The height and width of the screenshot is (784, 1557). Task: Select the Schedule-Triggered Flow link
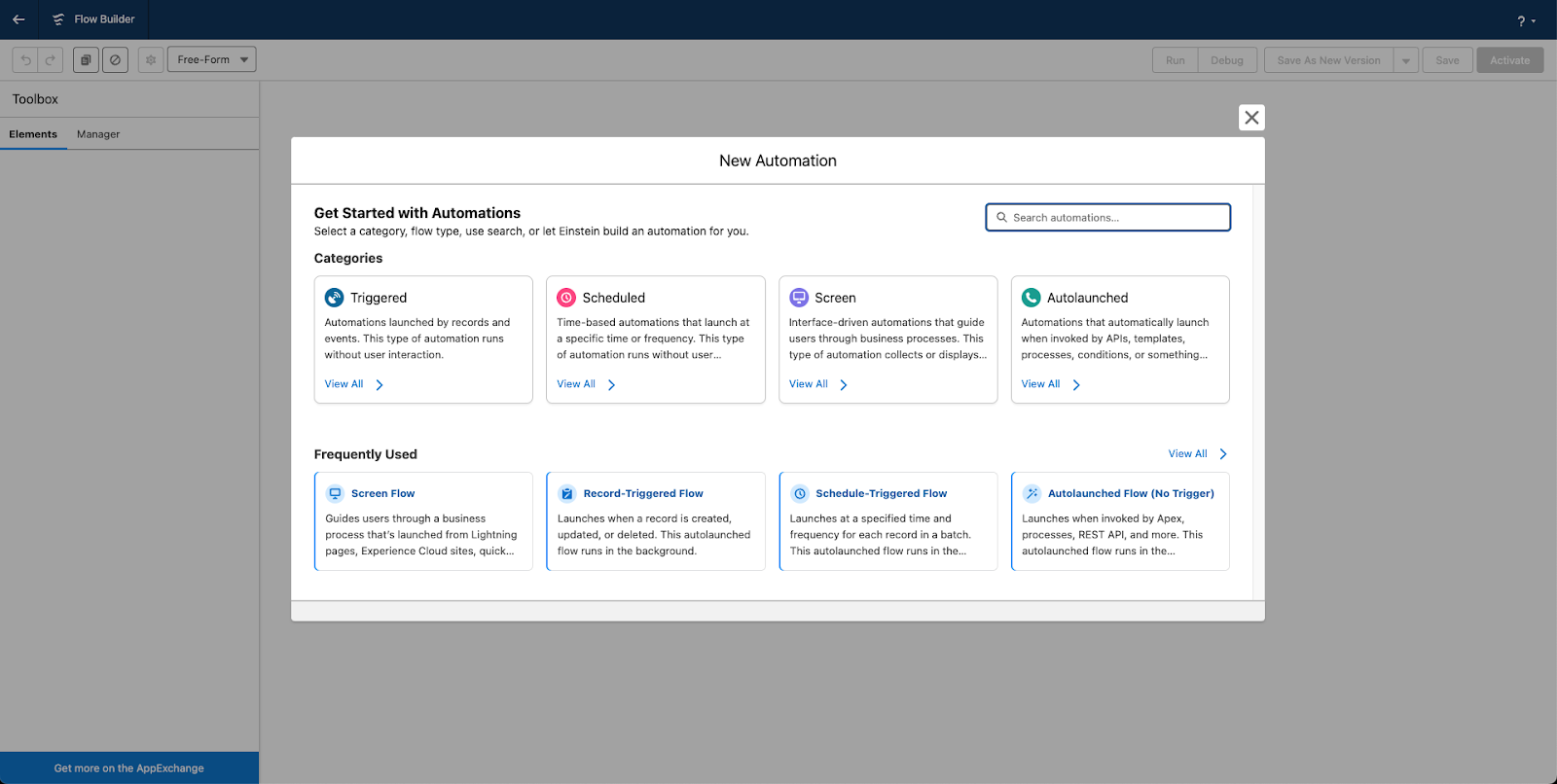(x=881, y=493)
